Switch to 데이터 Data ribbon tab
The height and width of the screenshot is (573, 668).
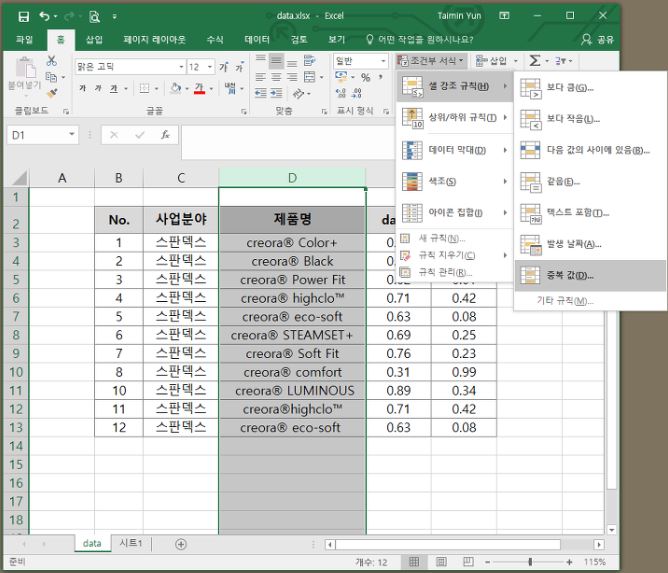(x=257, y=40)
